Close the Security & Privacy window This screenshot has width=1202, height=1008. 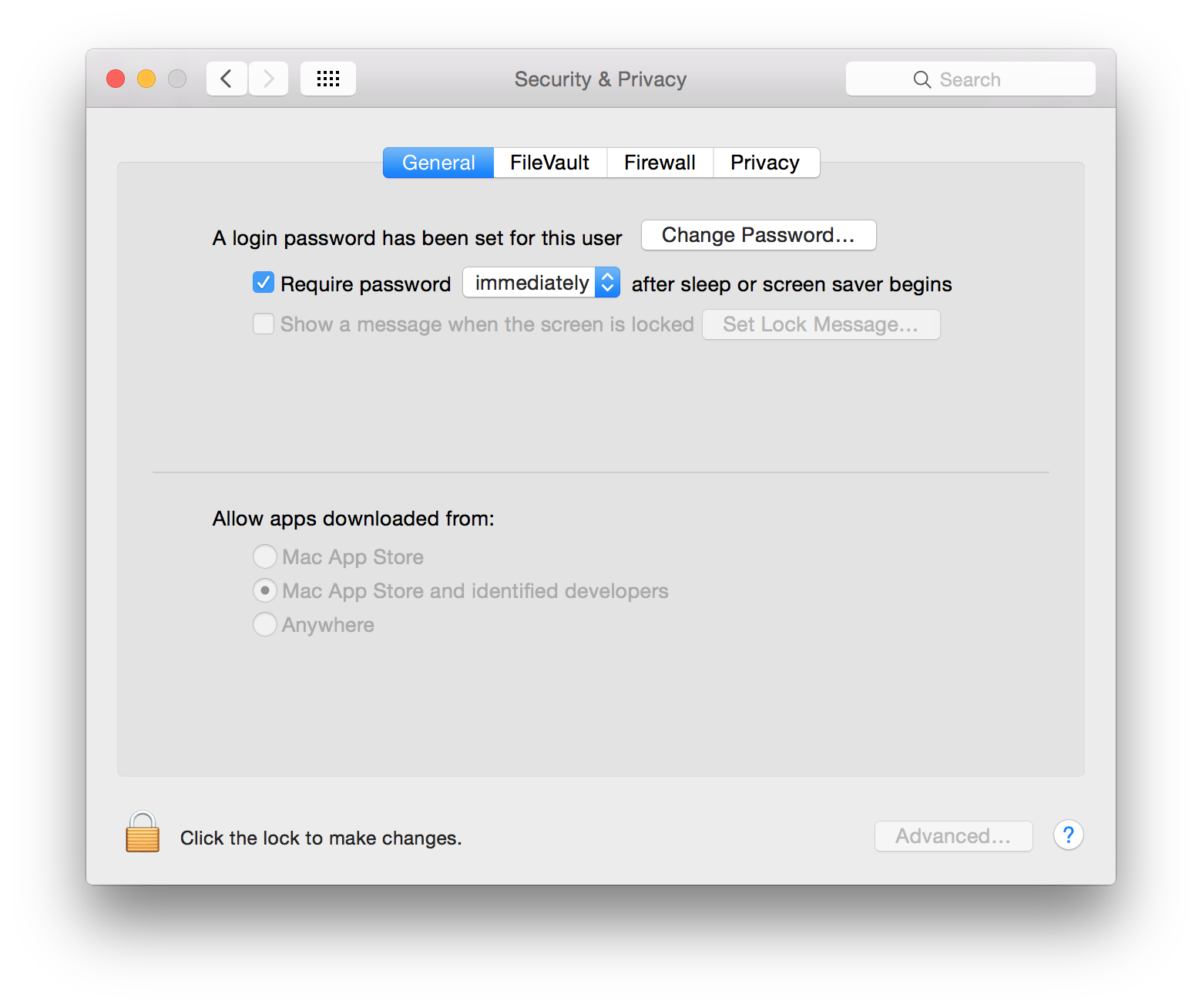click(x=116, y=79)
